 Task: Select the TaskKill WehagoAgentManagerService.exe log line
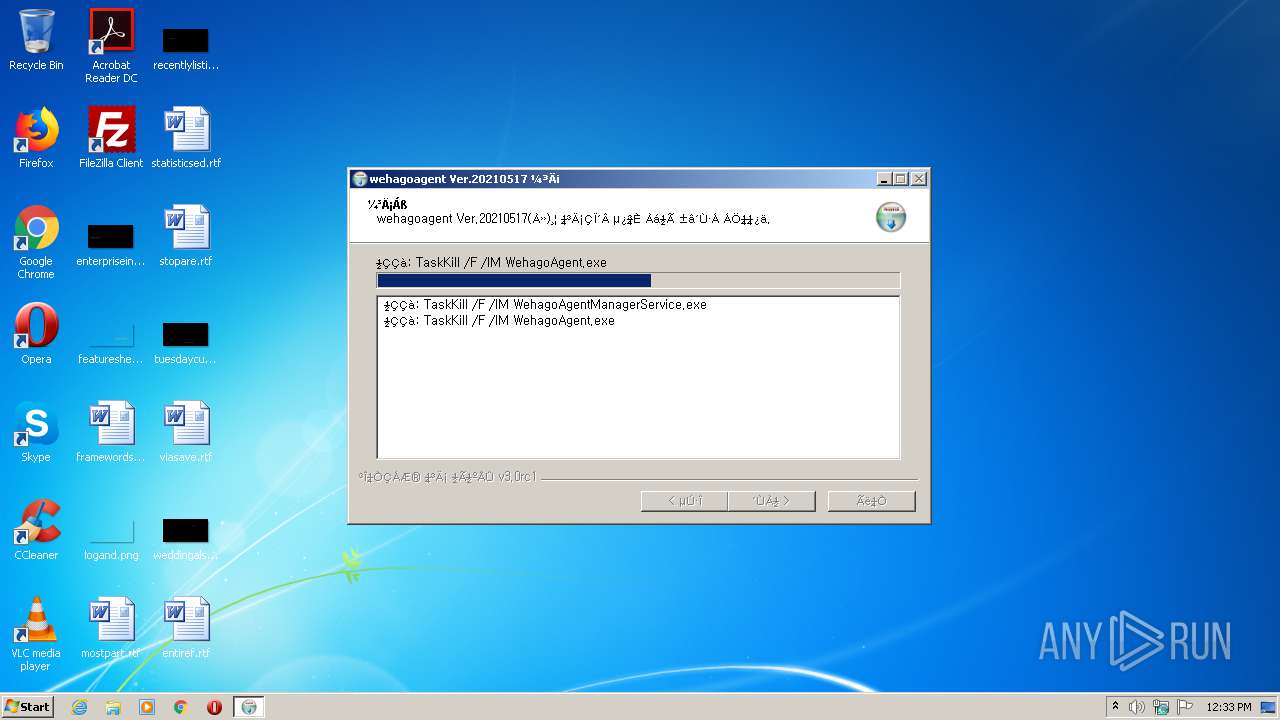coord(545,305)
